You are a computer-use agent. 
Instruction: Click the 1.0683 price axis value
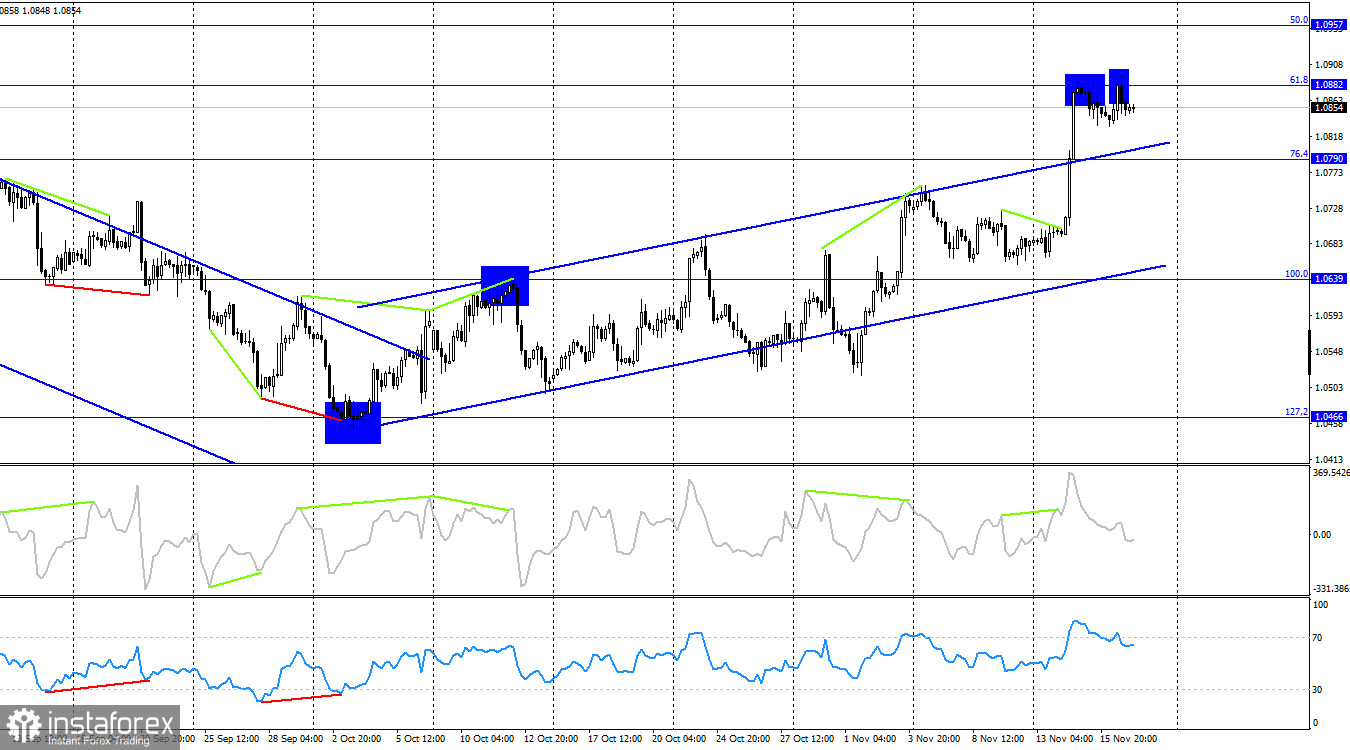(x=1329, y=243)
